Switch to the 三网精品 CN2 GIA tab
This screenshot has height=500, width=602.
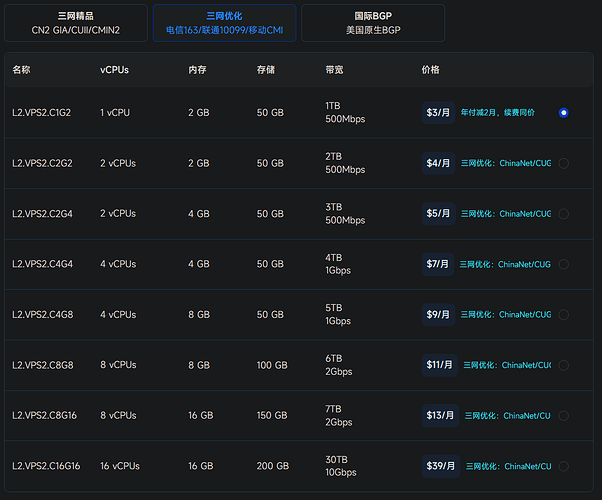[x=76, y=23]
